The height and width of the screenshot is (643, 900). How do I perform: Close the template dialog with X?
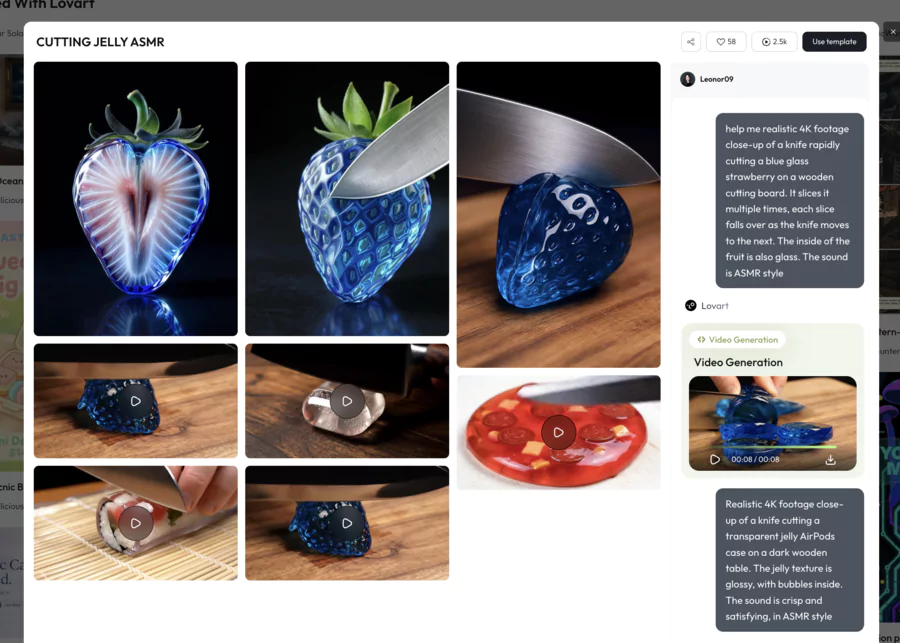point(893,32)
